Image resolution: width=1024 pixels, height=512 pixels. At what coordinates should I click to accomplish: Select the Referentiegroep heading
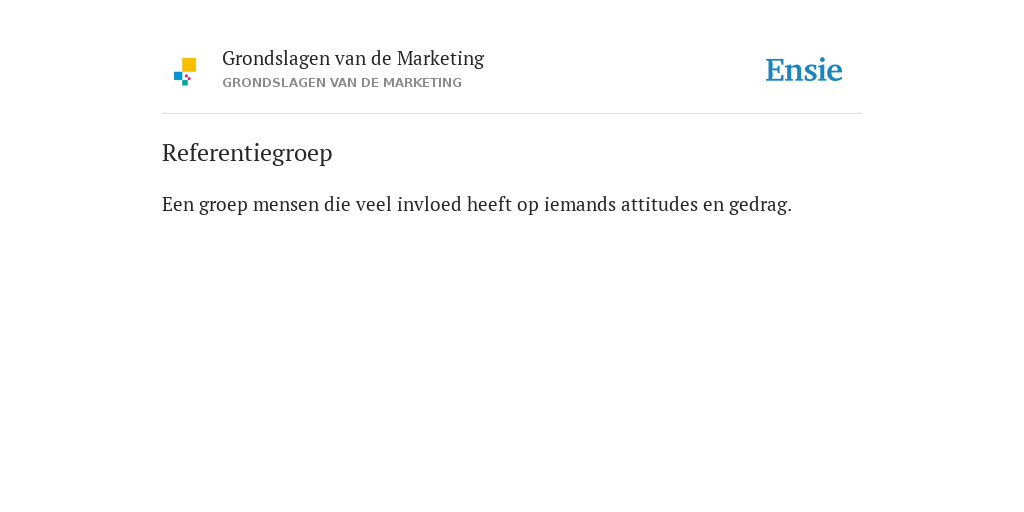(247, 153)
